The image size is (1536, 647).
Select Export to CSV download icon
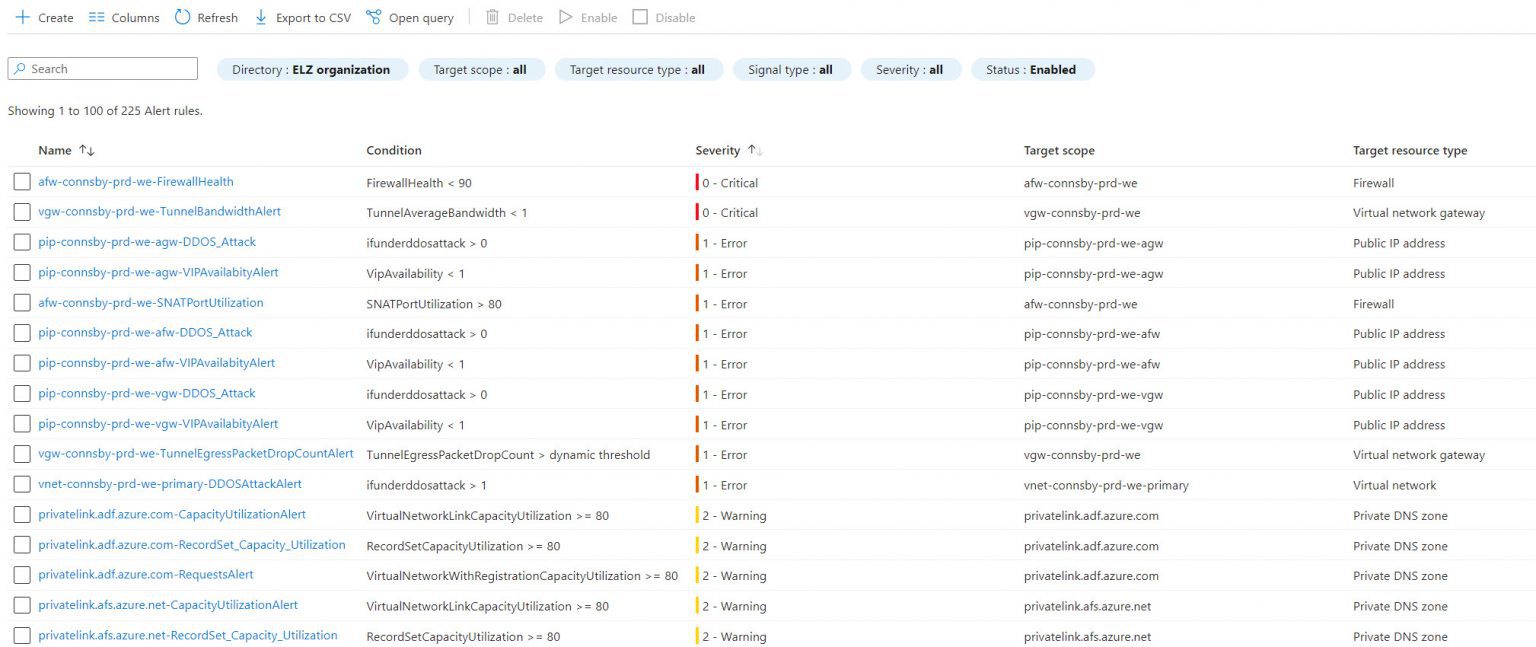[x=260, y=17]
